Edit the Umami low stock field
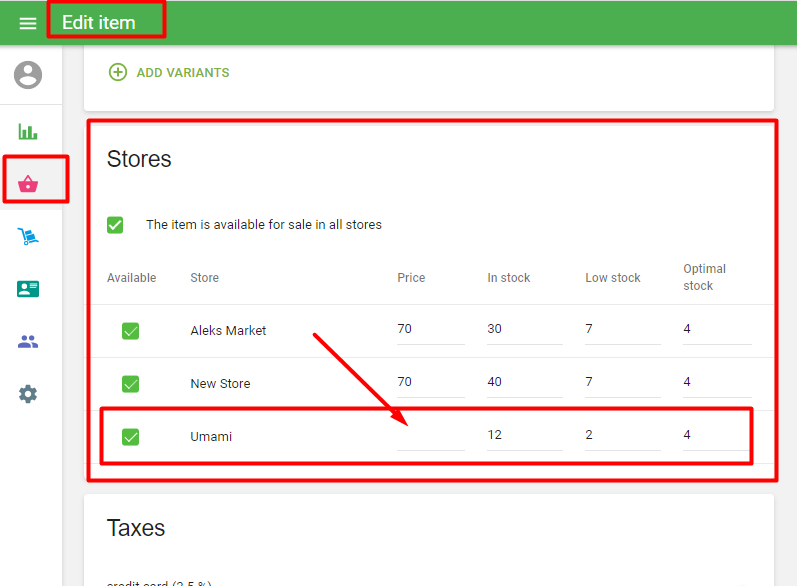Viewport: 797px width, 586px height. point(622,435)
